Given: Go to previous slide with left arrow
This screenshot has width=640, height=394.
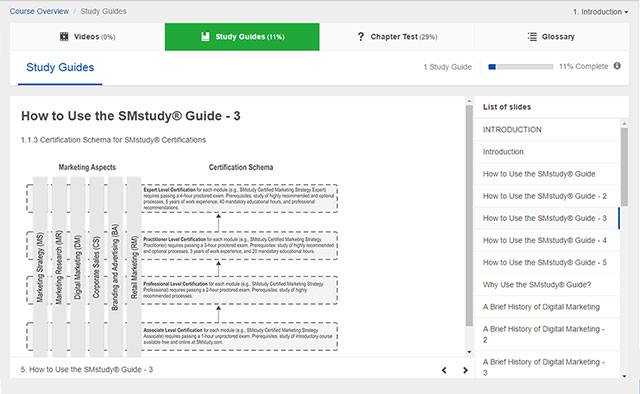Looking at the screenshot, I should click(x=444, y=370).
